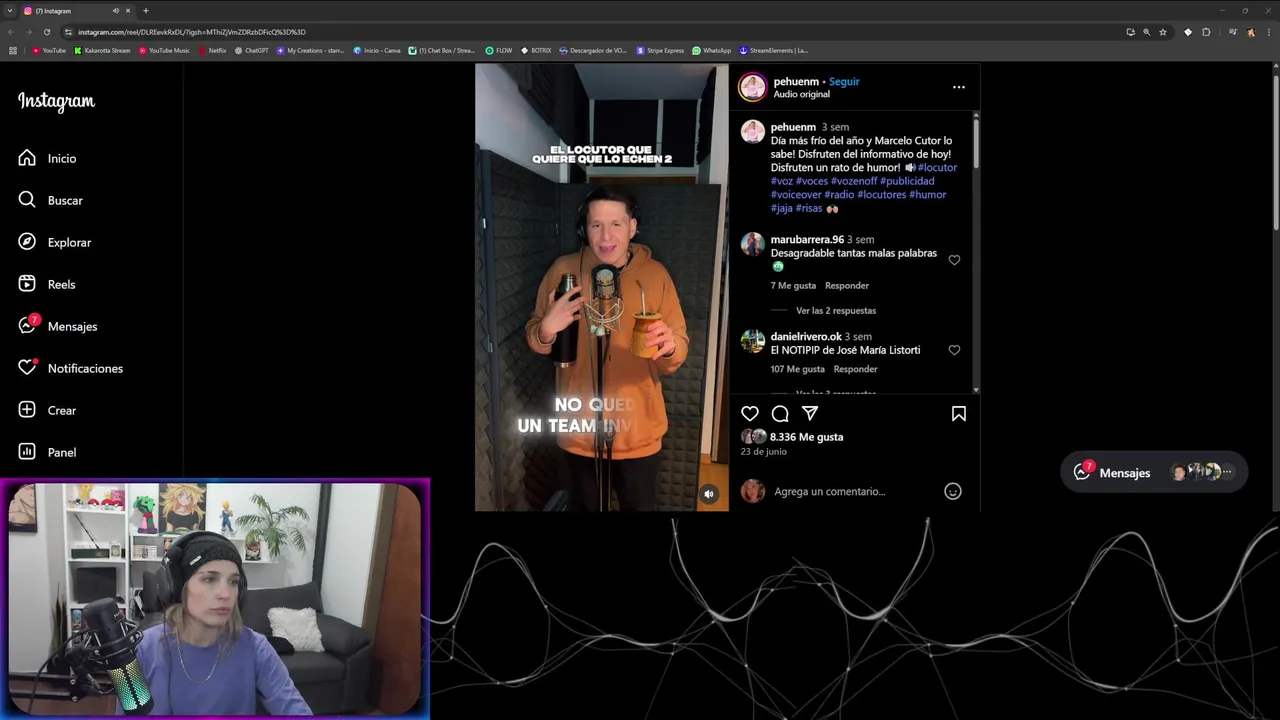View 107 Me gusta on comment

pos(797,369)
